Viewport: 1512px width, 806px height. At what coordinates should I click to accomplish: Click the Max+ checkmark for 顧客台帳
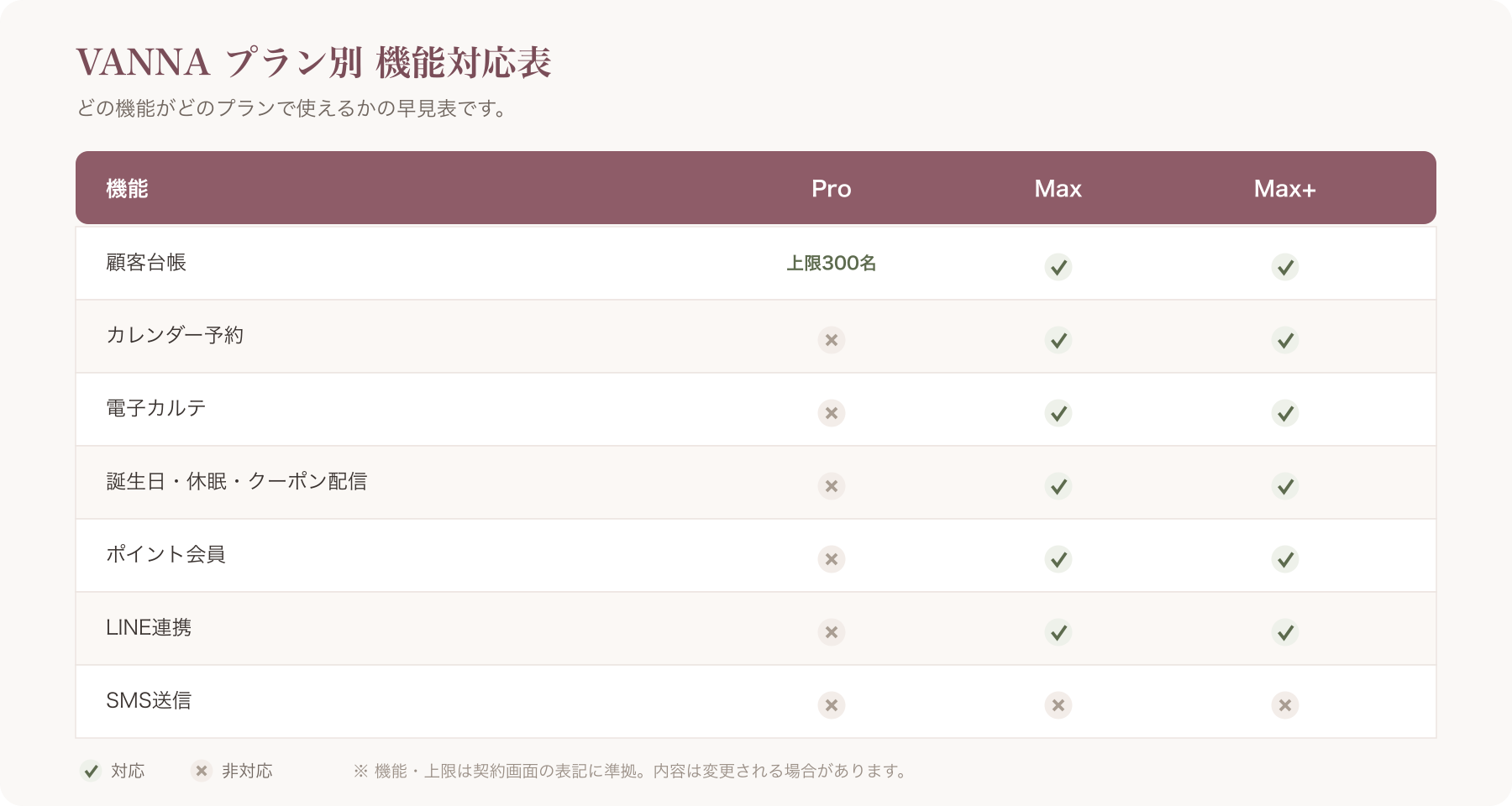(1285, 267)
